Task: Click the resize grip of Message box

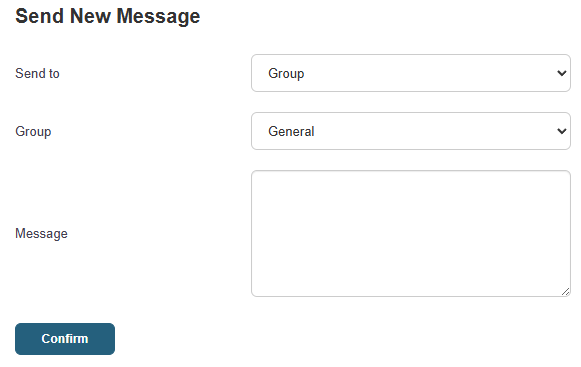Action: [565, 292]
